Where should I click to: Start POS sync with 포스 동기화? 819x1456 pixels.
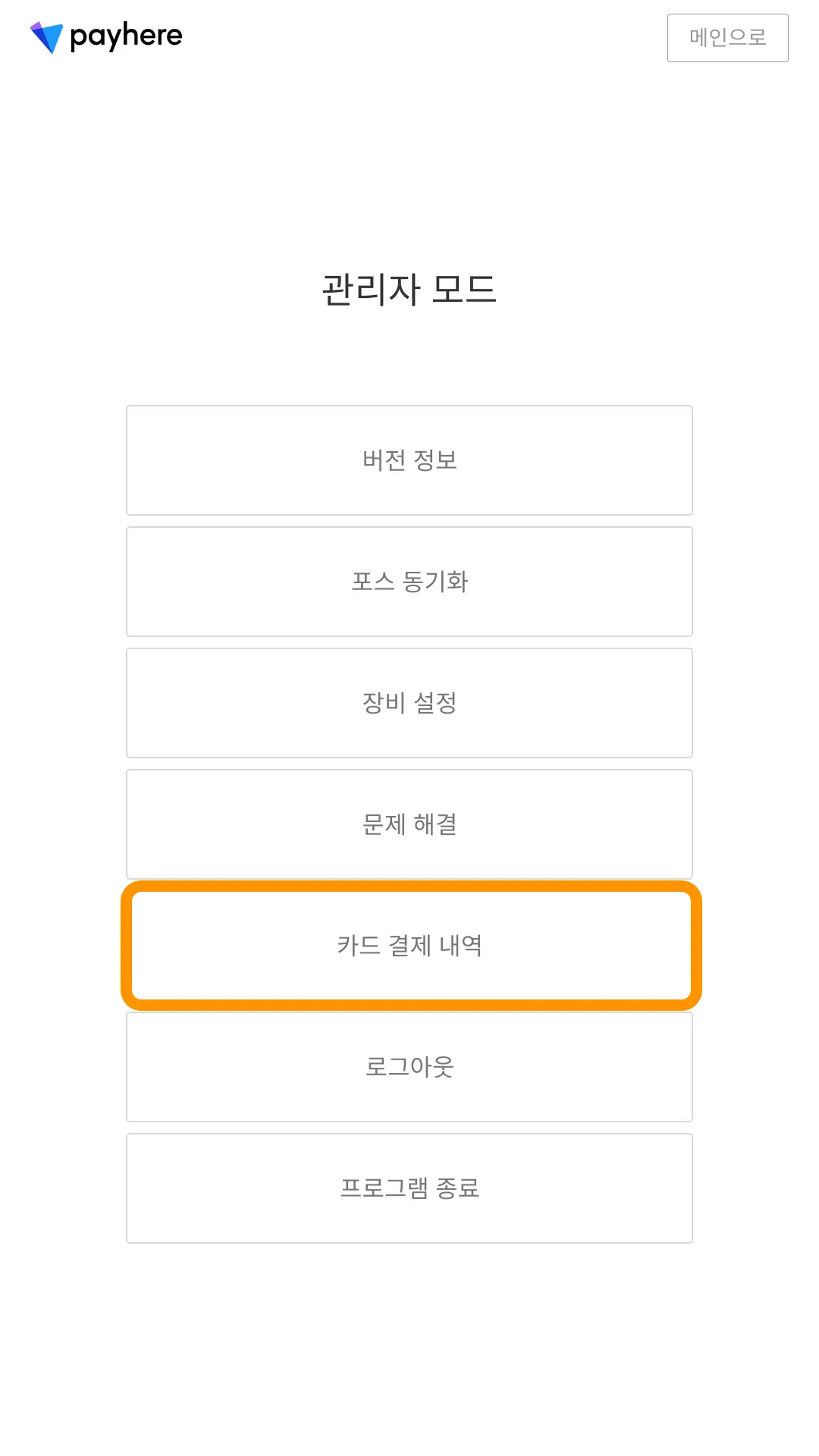[x=409, y=582]
